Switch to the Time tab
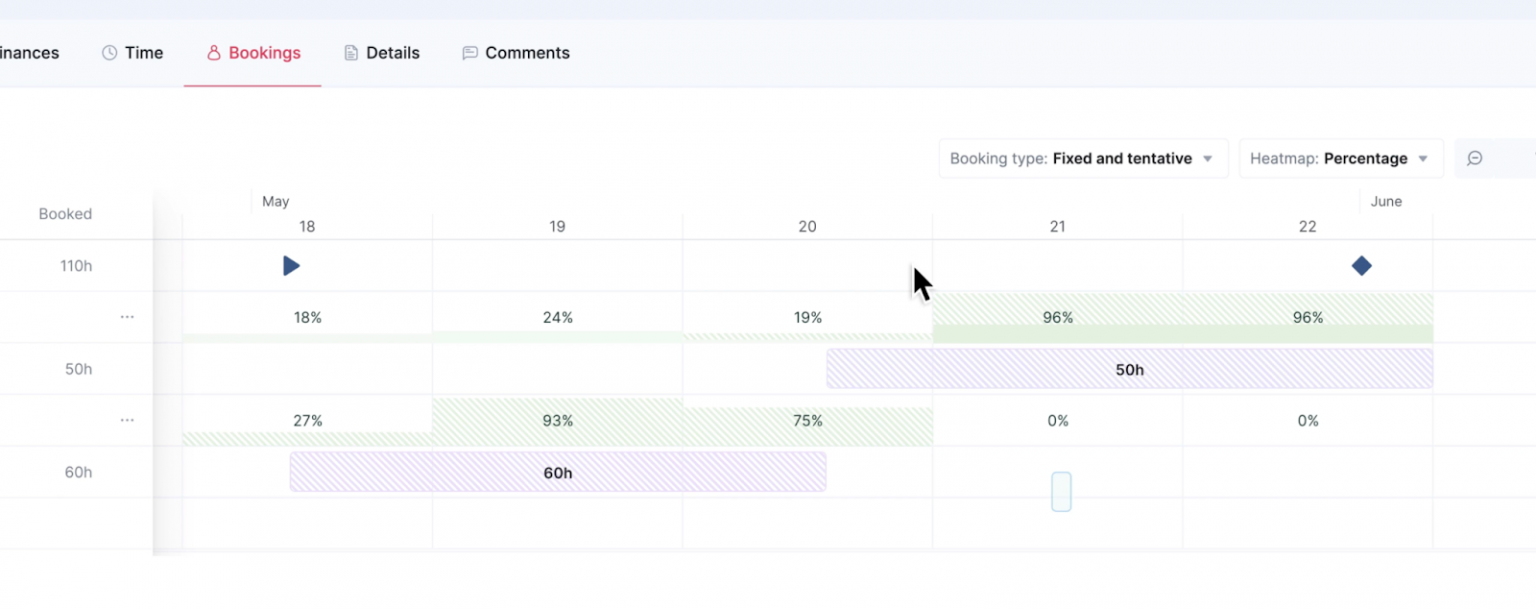This screenshot has width=1536, height=609. pyautogui.click(x=133, y=52)
